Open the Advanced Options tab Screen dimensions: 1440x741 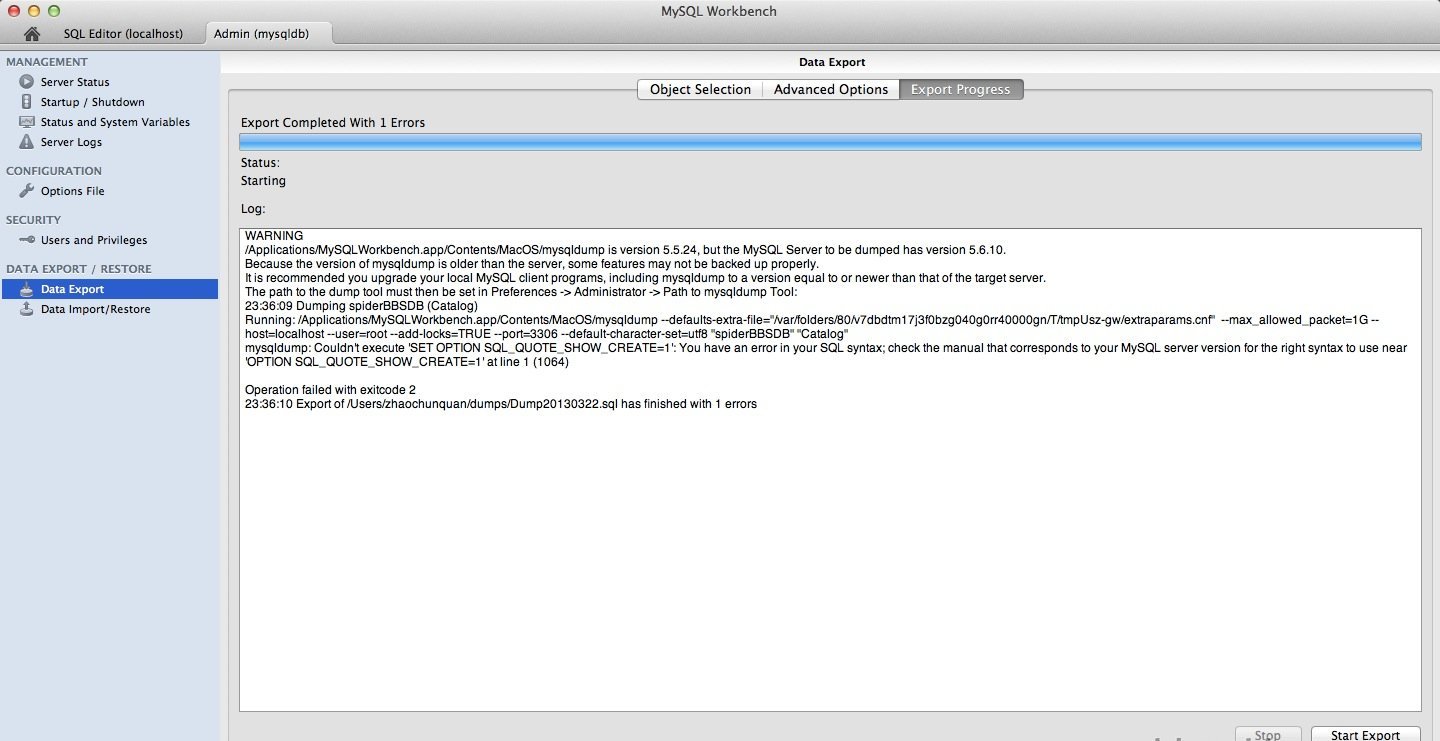coord(831,89)
